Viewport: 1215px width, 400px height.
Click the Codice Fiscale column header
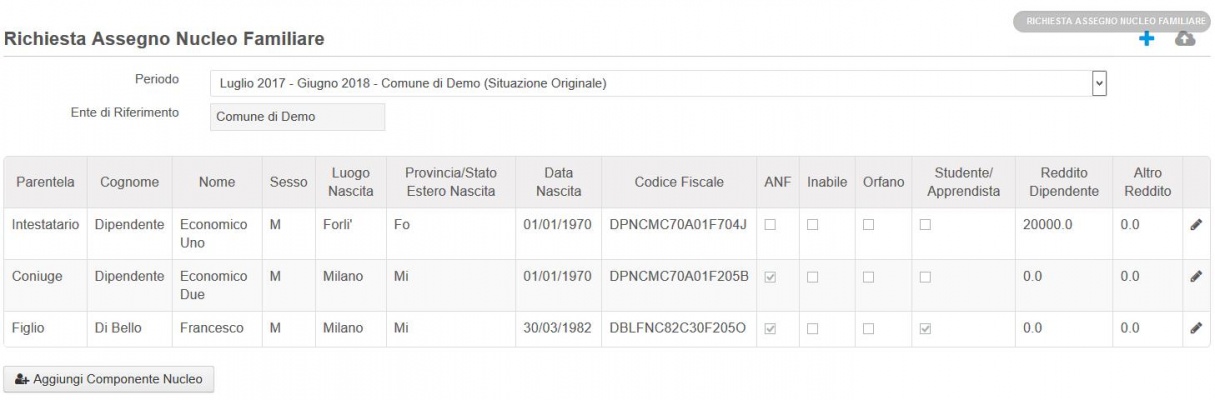tap(679, 181)
